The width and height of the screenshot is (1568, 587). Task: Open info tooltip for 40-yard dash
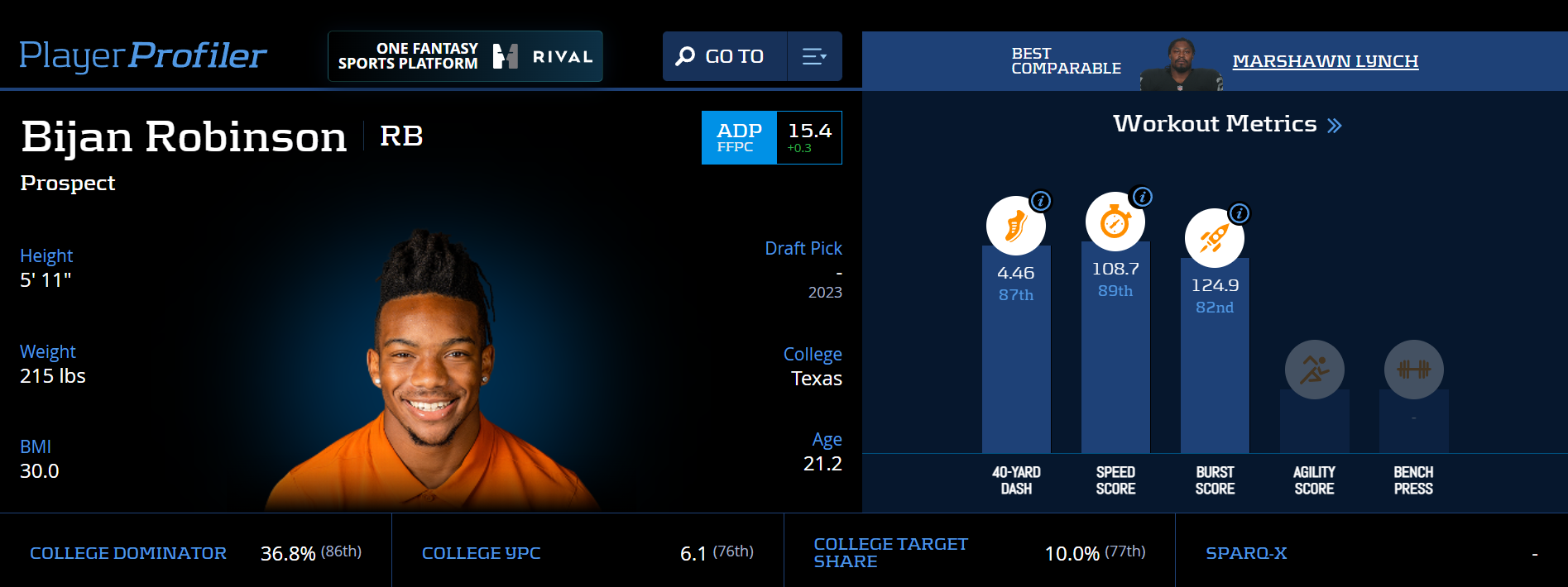click(x=1041, y=201)
